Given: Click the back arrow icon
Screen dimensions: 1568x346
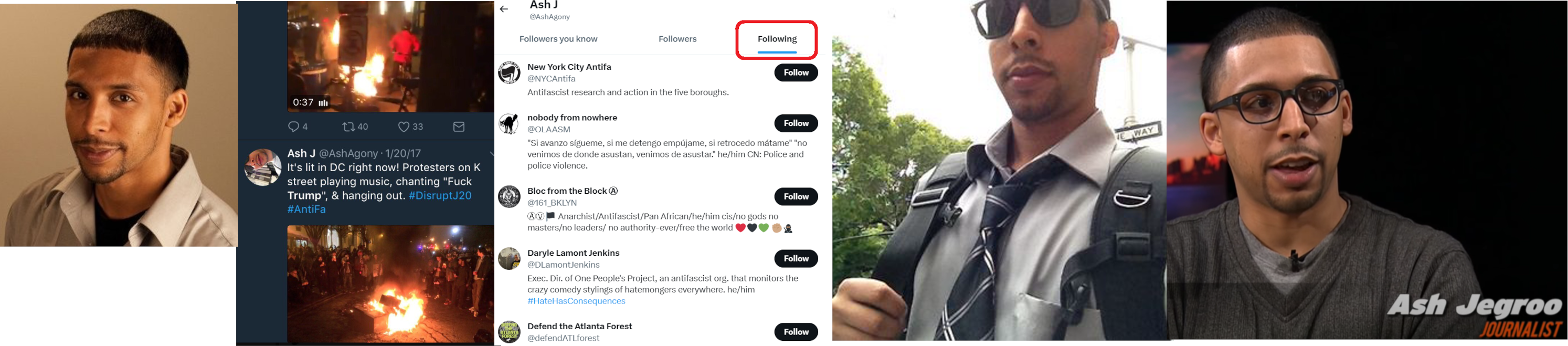Looking at the screenshot, I should [504, 9].
